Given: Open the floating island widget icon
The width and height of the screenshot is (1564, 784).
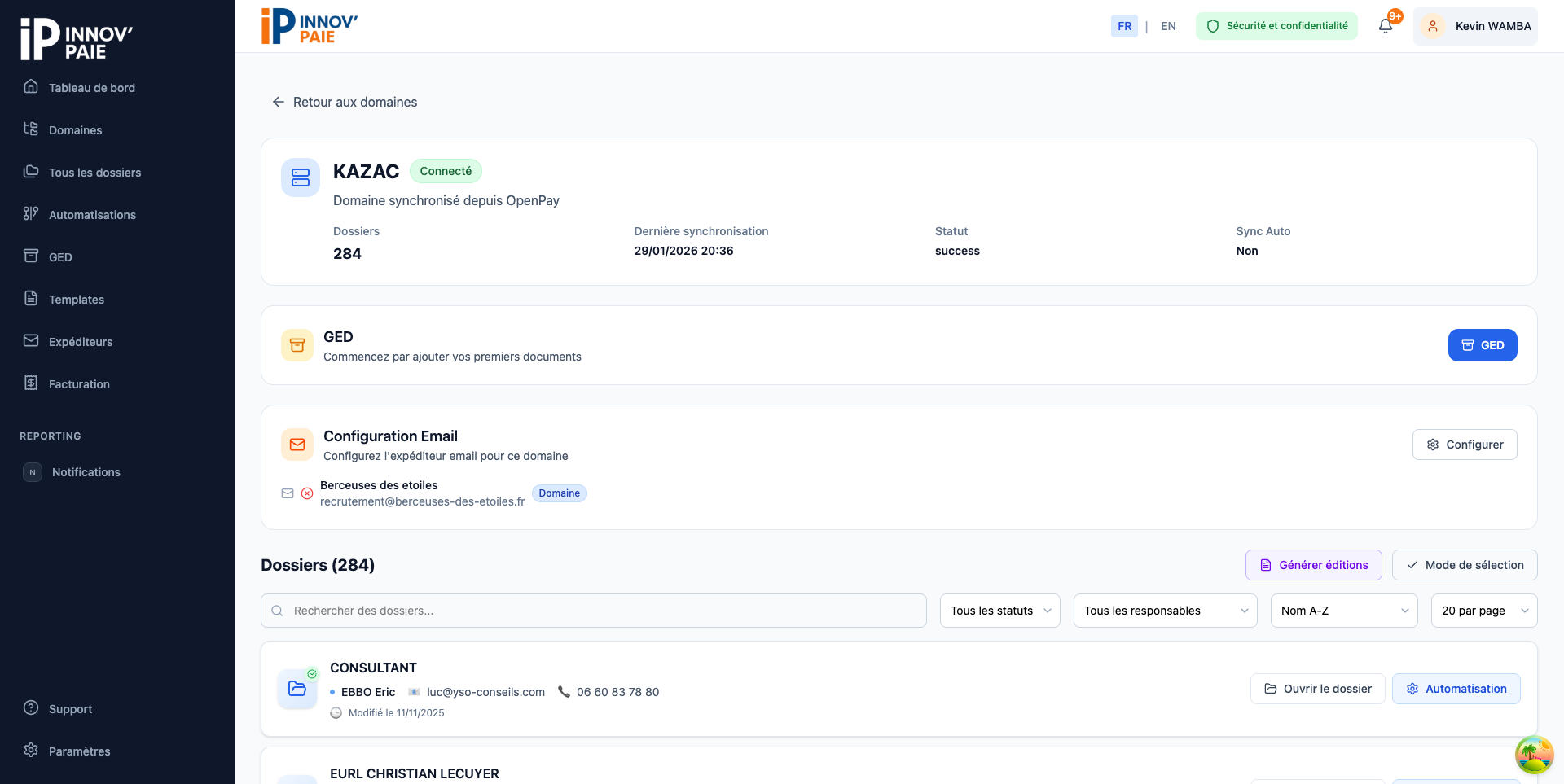Looking at the screenshot, I should point(1534,754).
